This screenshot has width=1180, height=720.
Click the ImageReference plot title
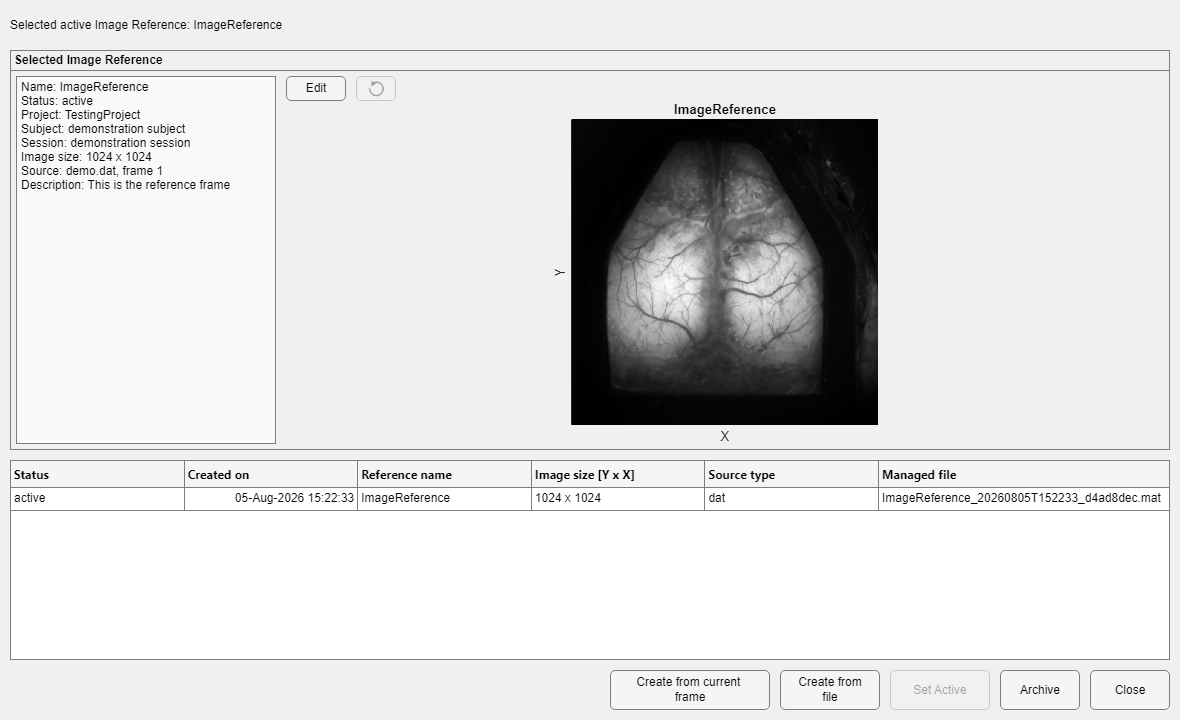[x=724, y=109]
